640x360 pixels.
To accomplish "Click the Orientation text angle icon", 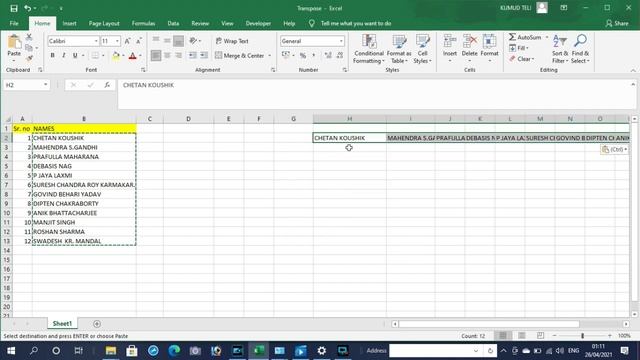I will click(x=194, y=40).
